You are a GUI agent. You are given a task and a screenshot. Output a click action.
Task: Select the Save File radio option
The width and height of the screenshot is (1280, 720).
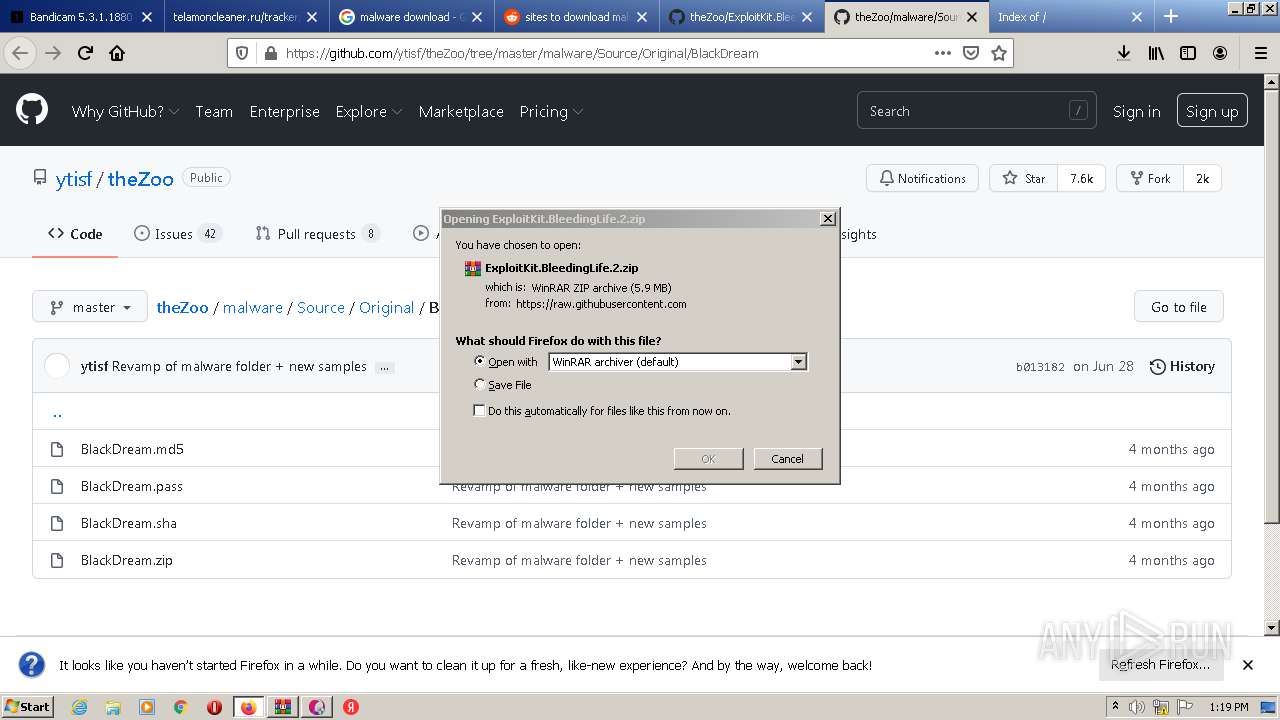pos(480,385)
